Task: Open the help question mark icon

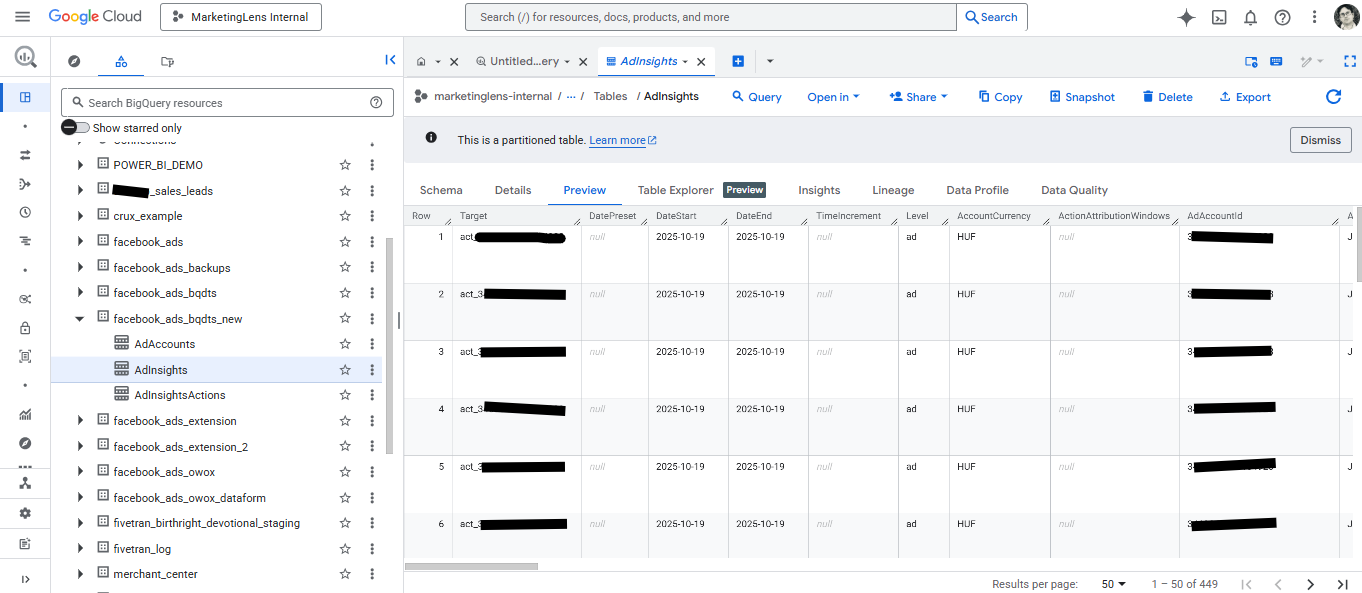Action: [x=1282, y=17]
